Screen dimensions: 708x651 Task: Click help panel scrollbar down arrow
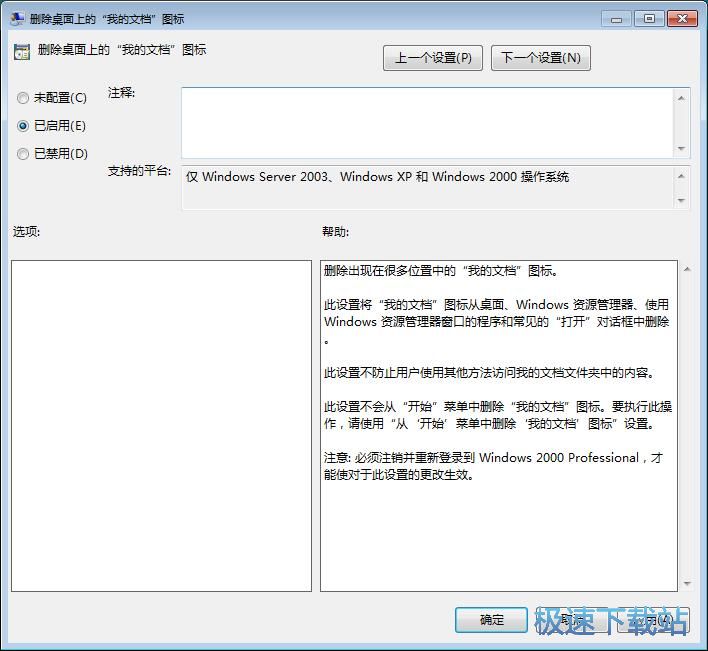coord(687,584)
